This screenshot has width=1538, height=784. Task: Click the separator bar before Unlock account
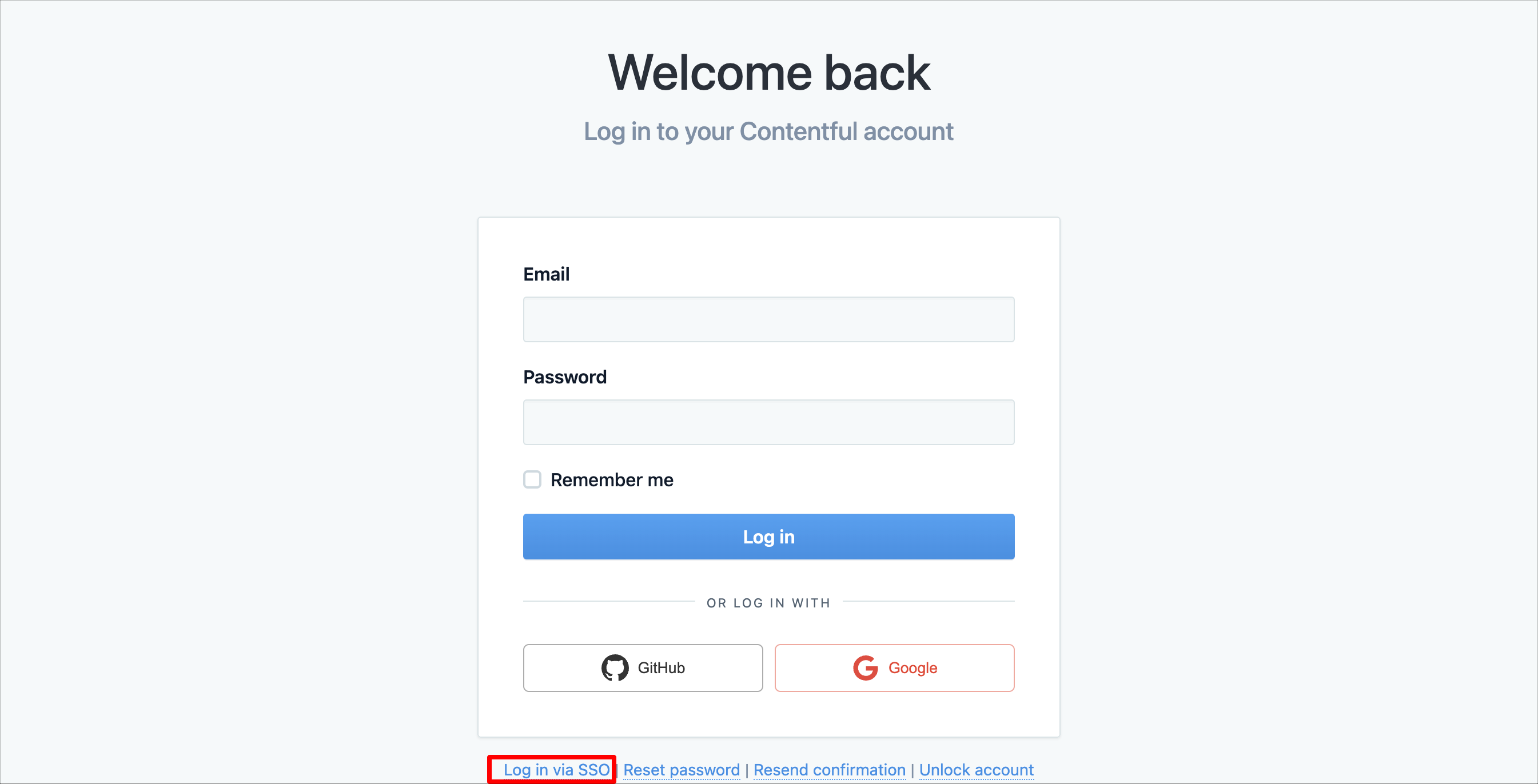913,770
